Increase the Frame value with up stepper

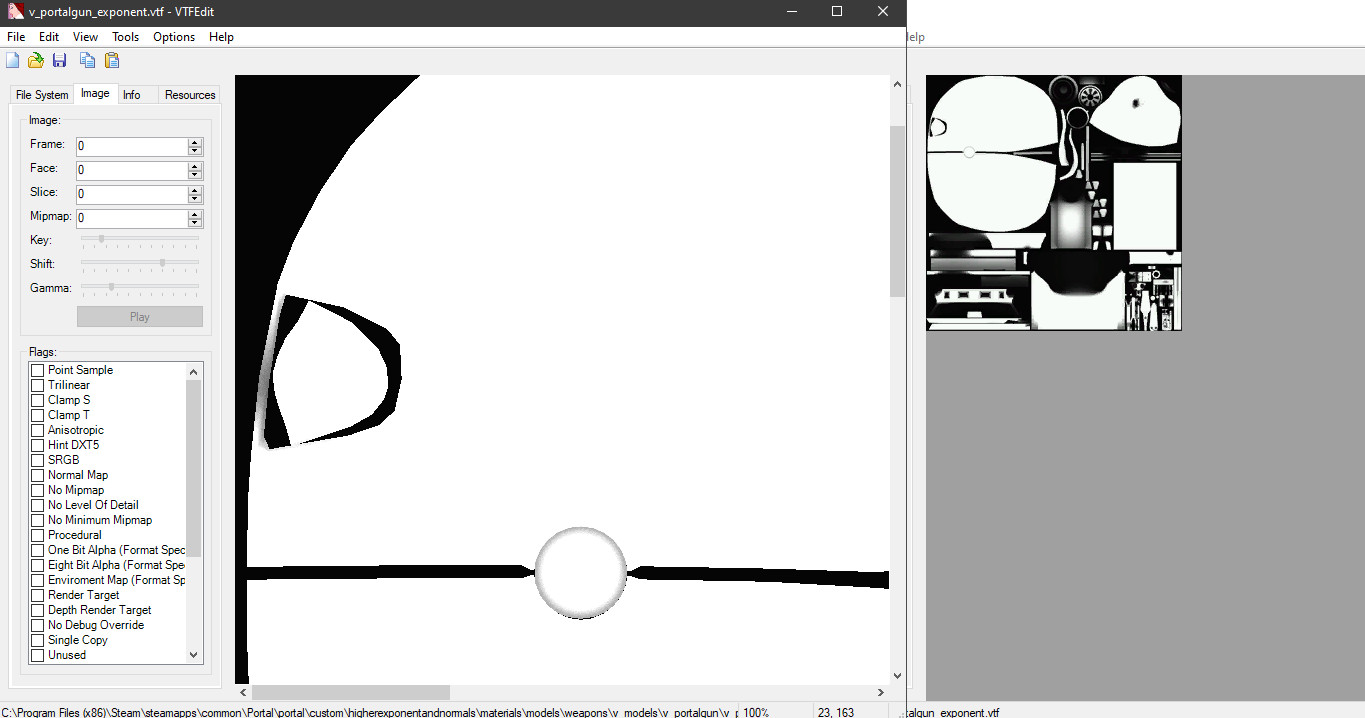coord(195,142)
